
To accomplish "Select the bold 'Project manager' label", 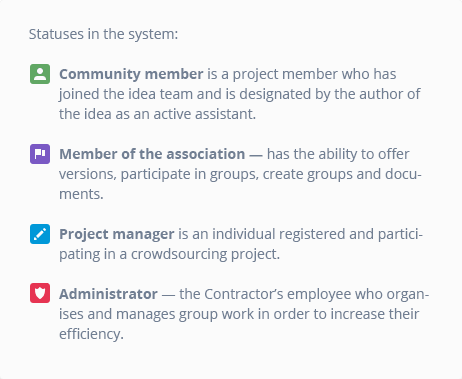I will [117, 234].
